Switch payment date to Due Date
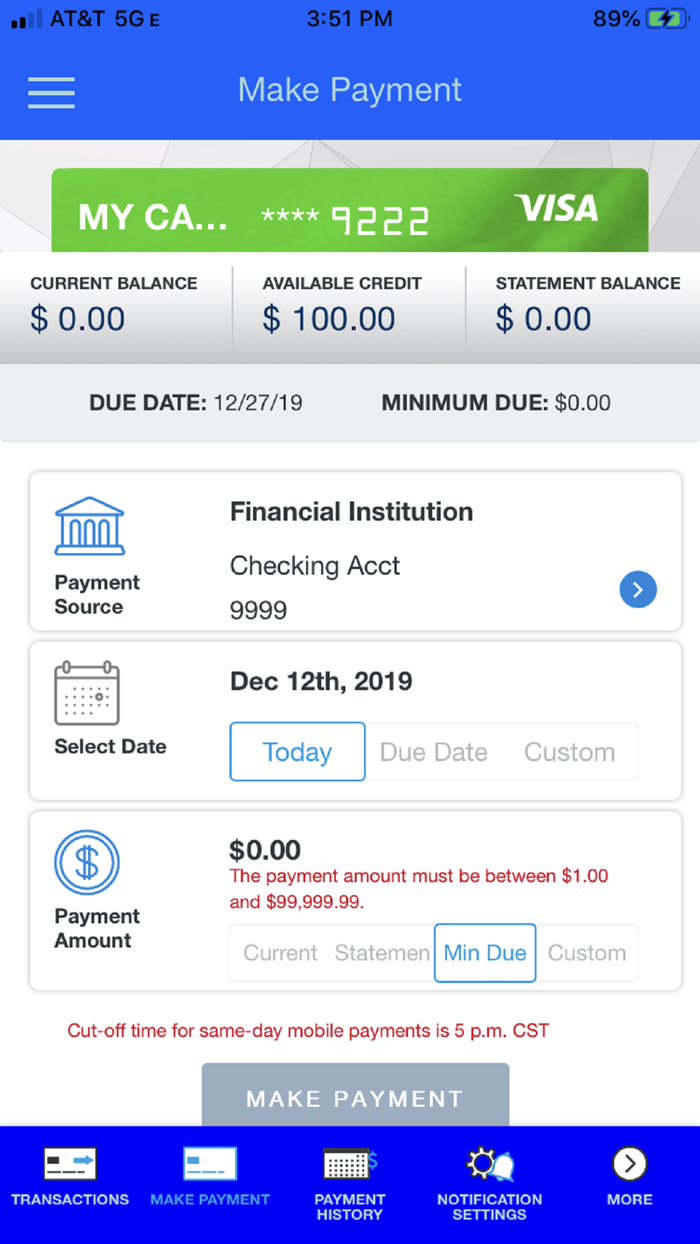Image resolution: width=700 pixels, height=1244 pixels. [x=434, y=752]
